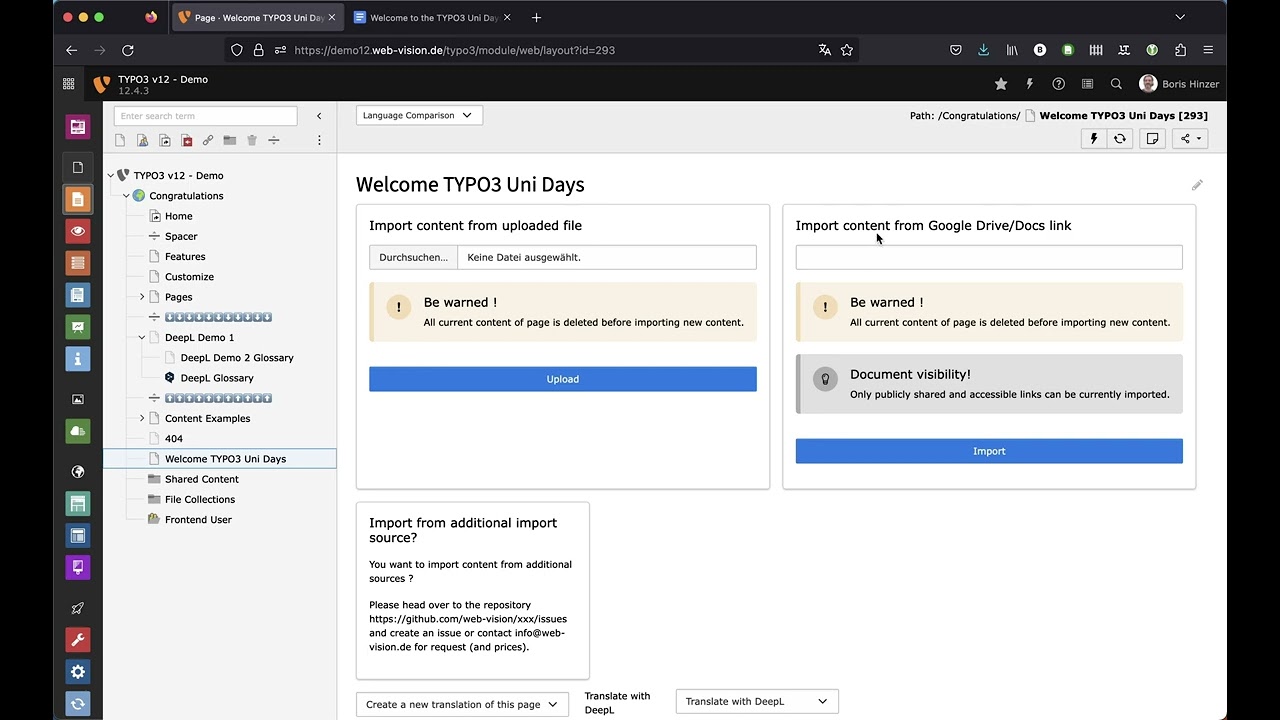Create new standard page from tree toolbar
The image size is (1280, 720).
click(120, 141)
